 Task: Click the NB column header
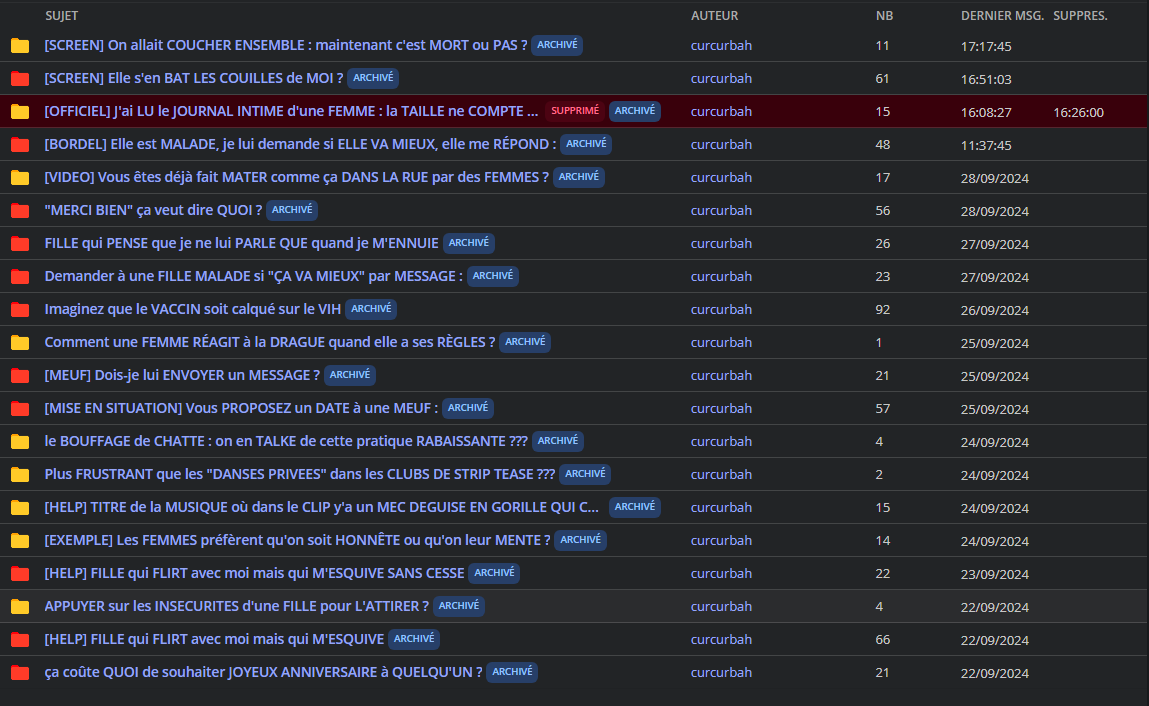884,15
